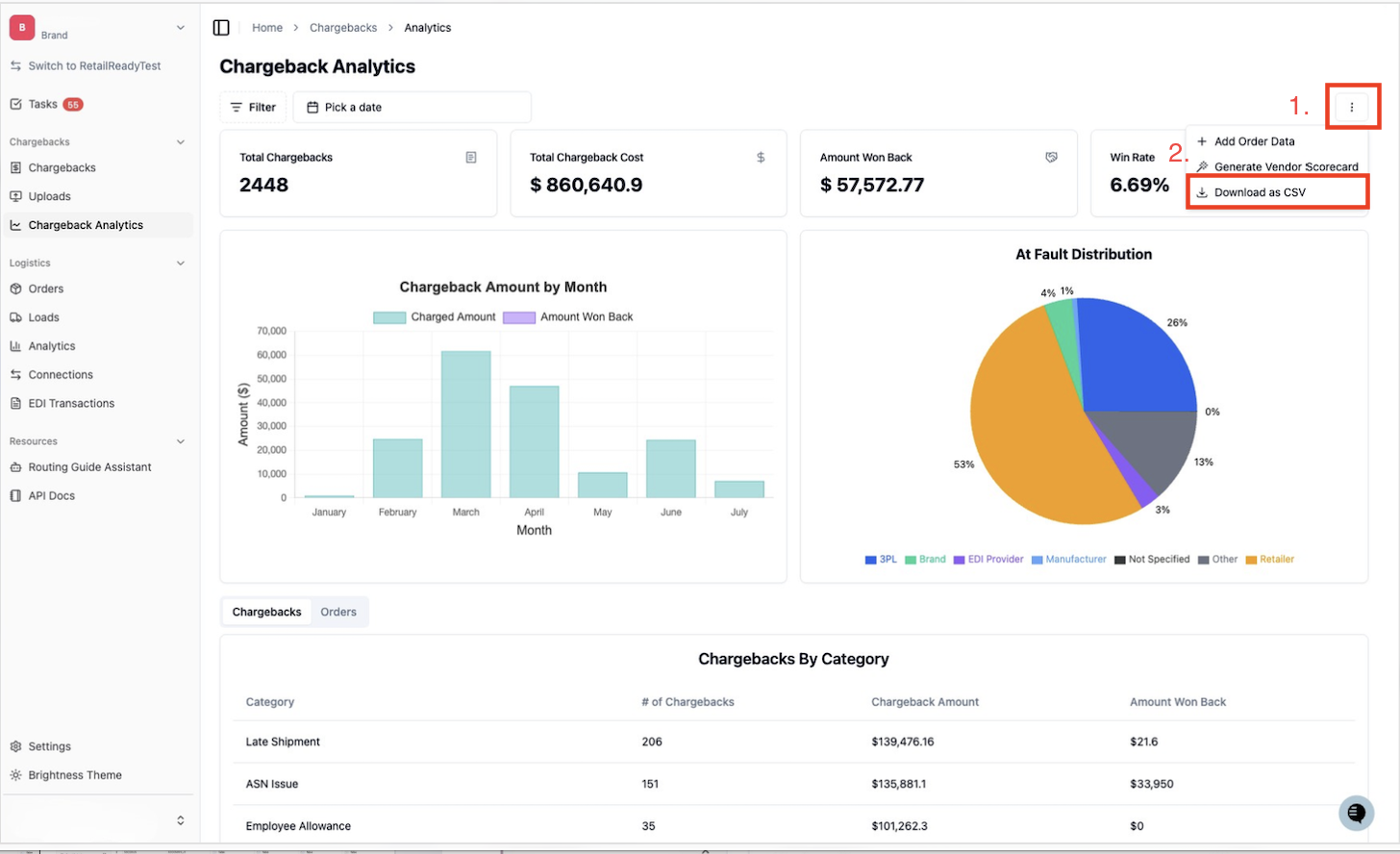Click the Brightness Theme sun icon

pos(15,775)
